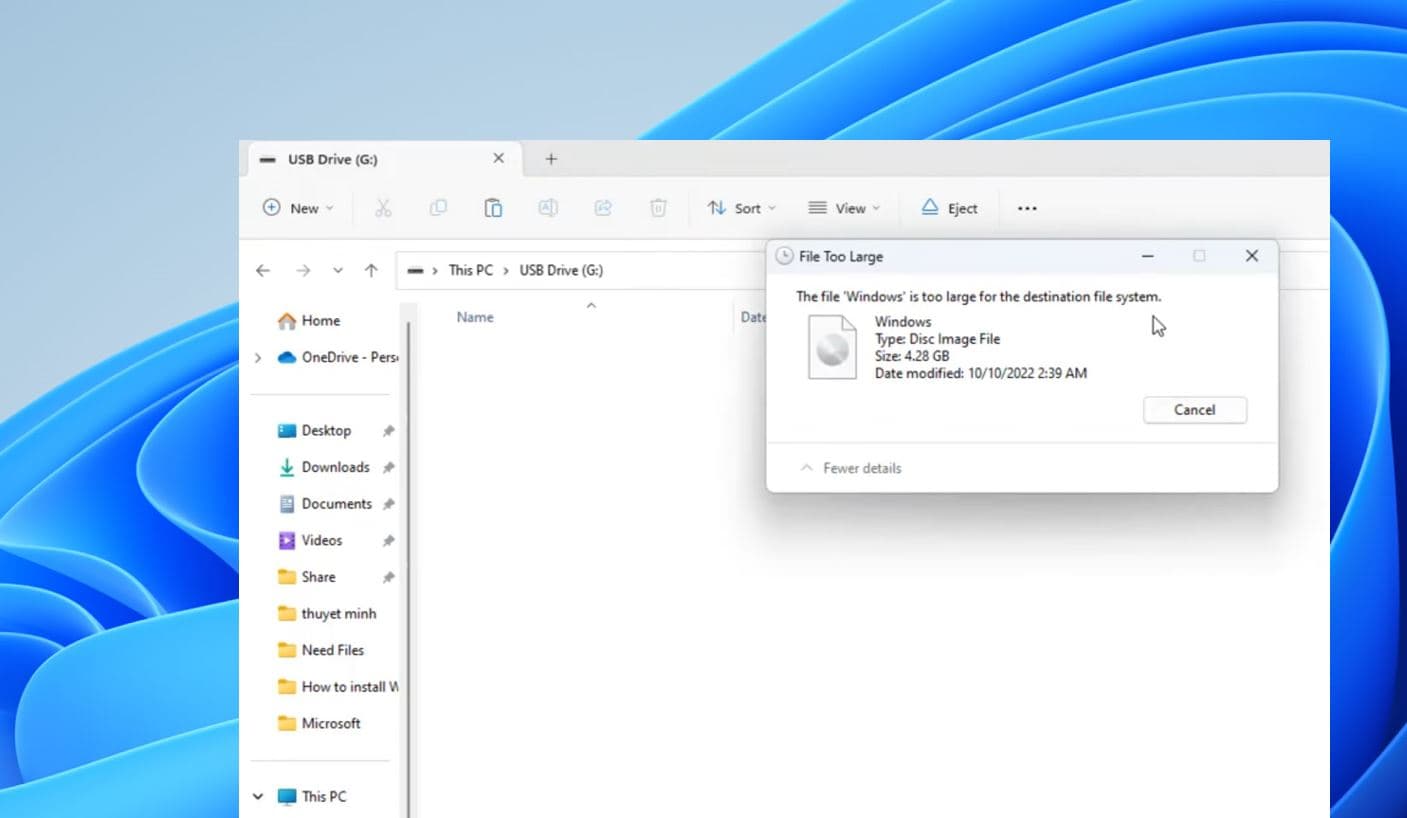Click the Eject button
This screenshot has width=1407, height=818.
pyautogui.click(x=949, y=208)
